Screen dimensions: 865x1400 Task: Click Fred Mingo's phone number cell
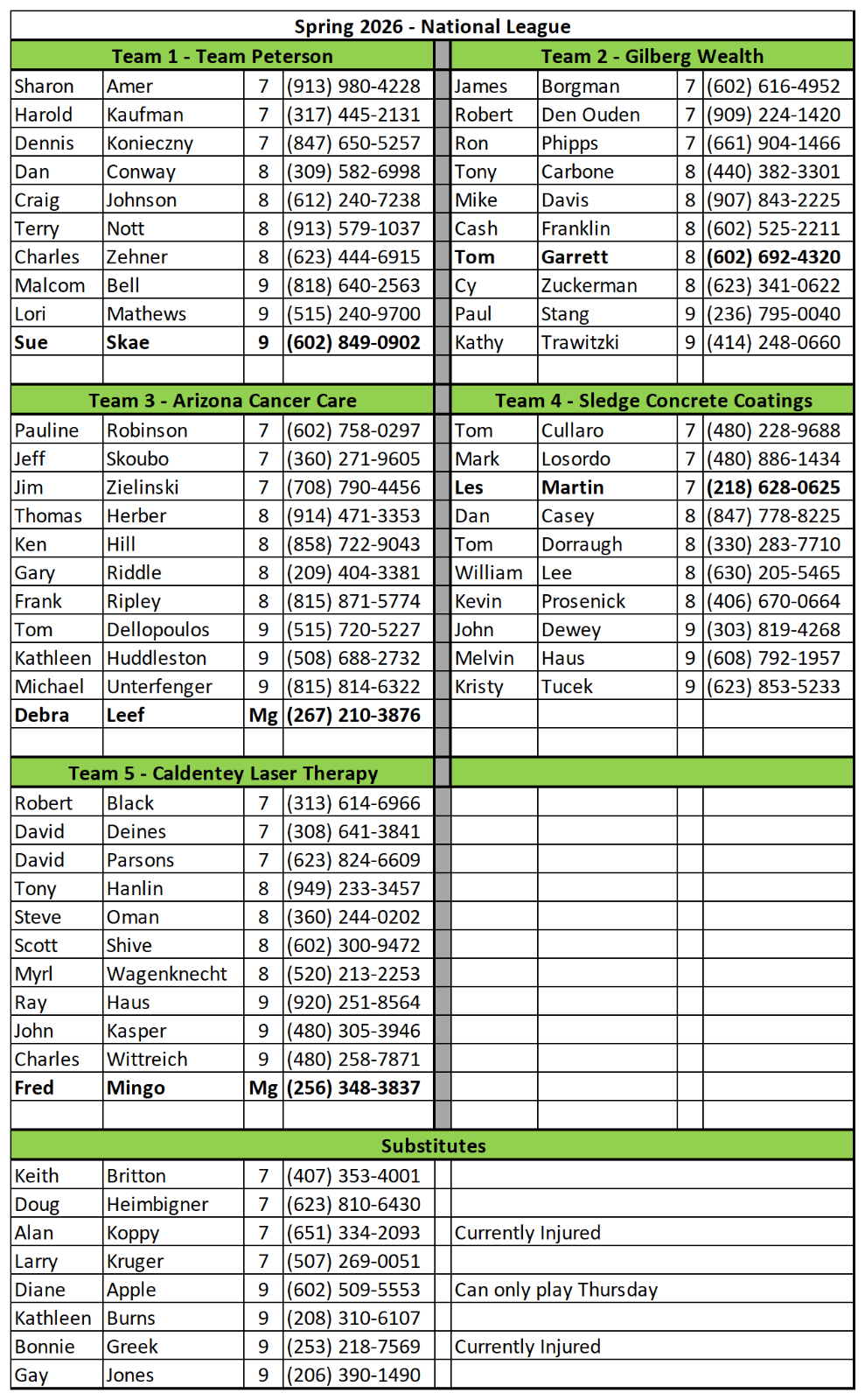pos(353,1088)
